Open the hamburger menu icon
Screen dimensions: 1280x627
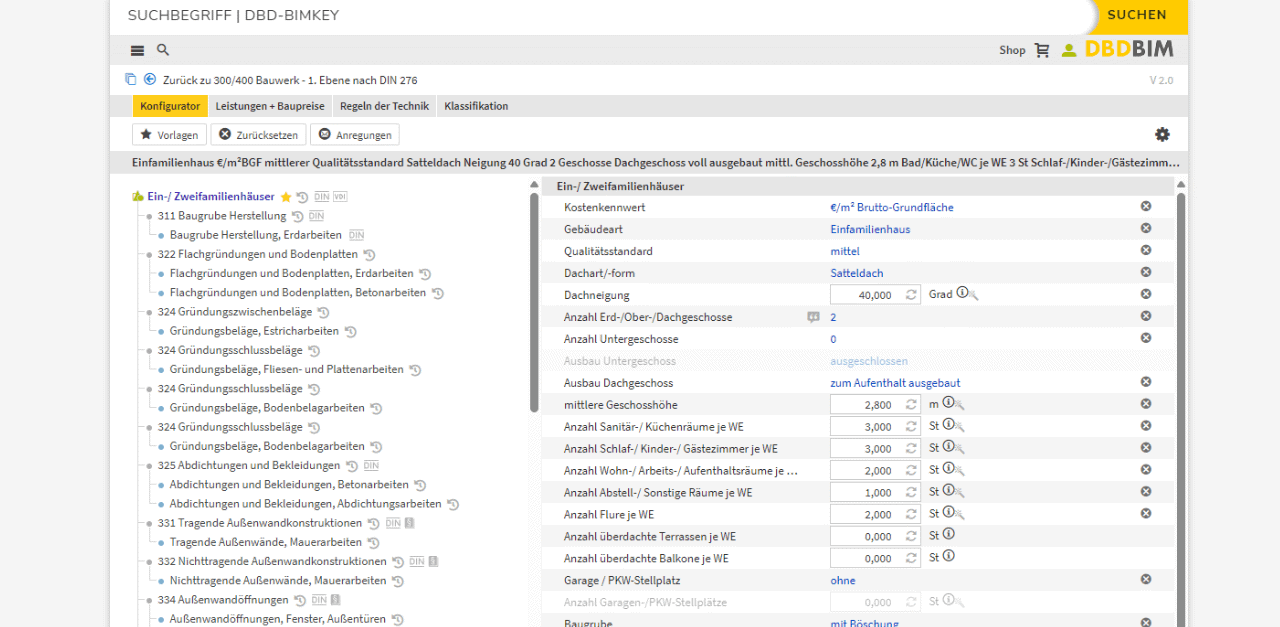coord(137,50)
